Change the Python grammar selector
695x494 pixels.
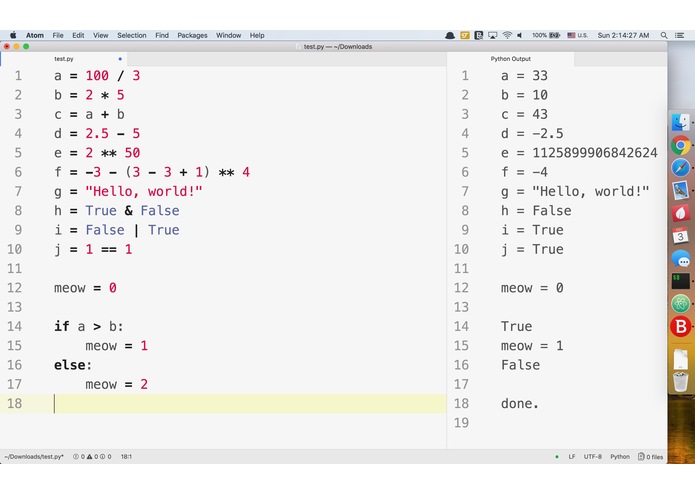pyautogui.click(x=620, y=456)
